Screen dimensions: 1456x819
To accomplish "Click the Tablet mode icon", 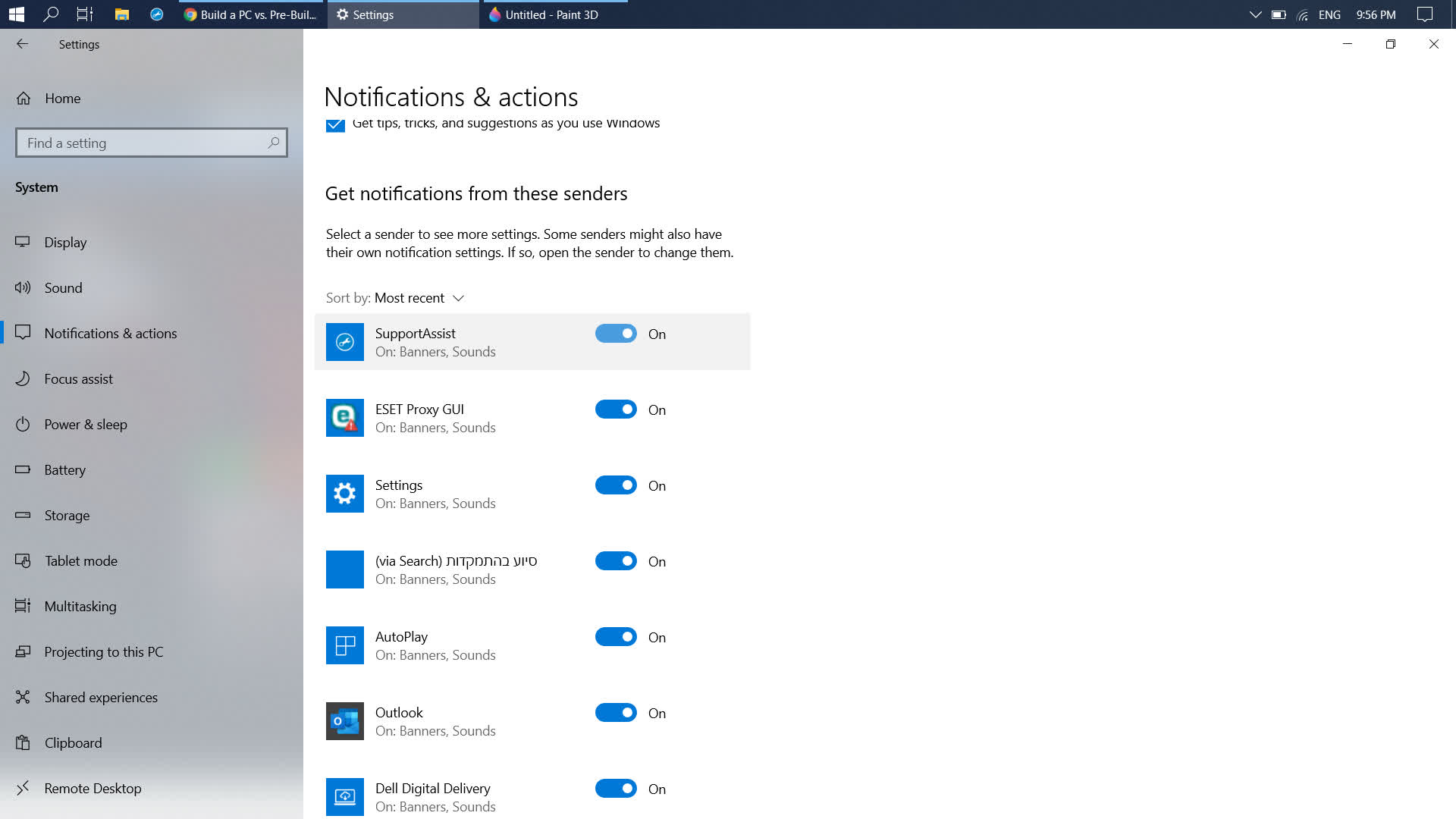I will pyautogui.click(x=23, y=560).
